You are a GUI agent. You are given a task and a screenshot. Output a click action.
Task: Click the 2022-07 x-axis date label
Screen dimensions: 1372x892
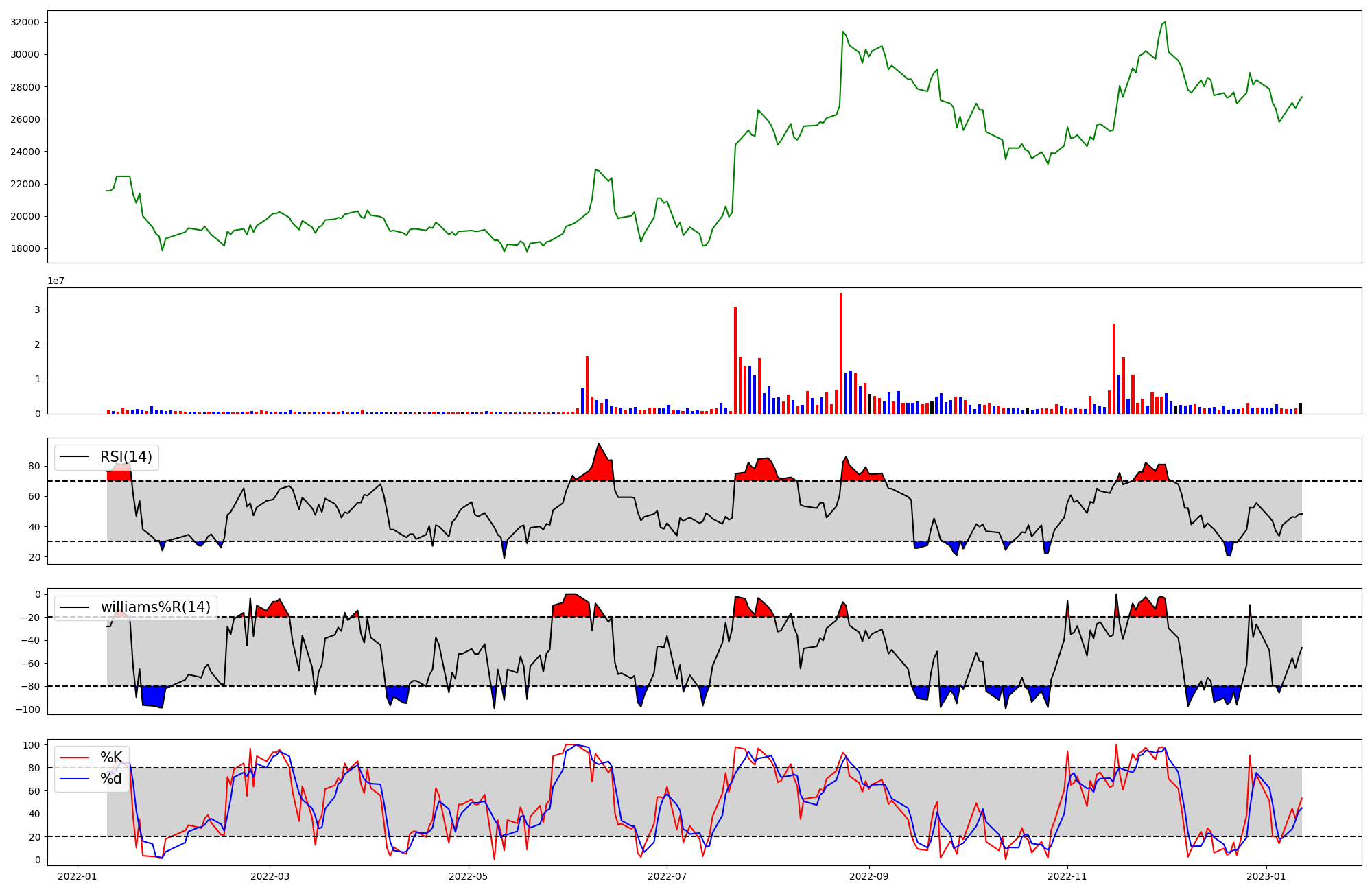point(667,876)
